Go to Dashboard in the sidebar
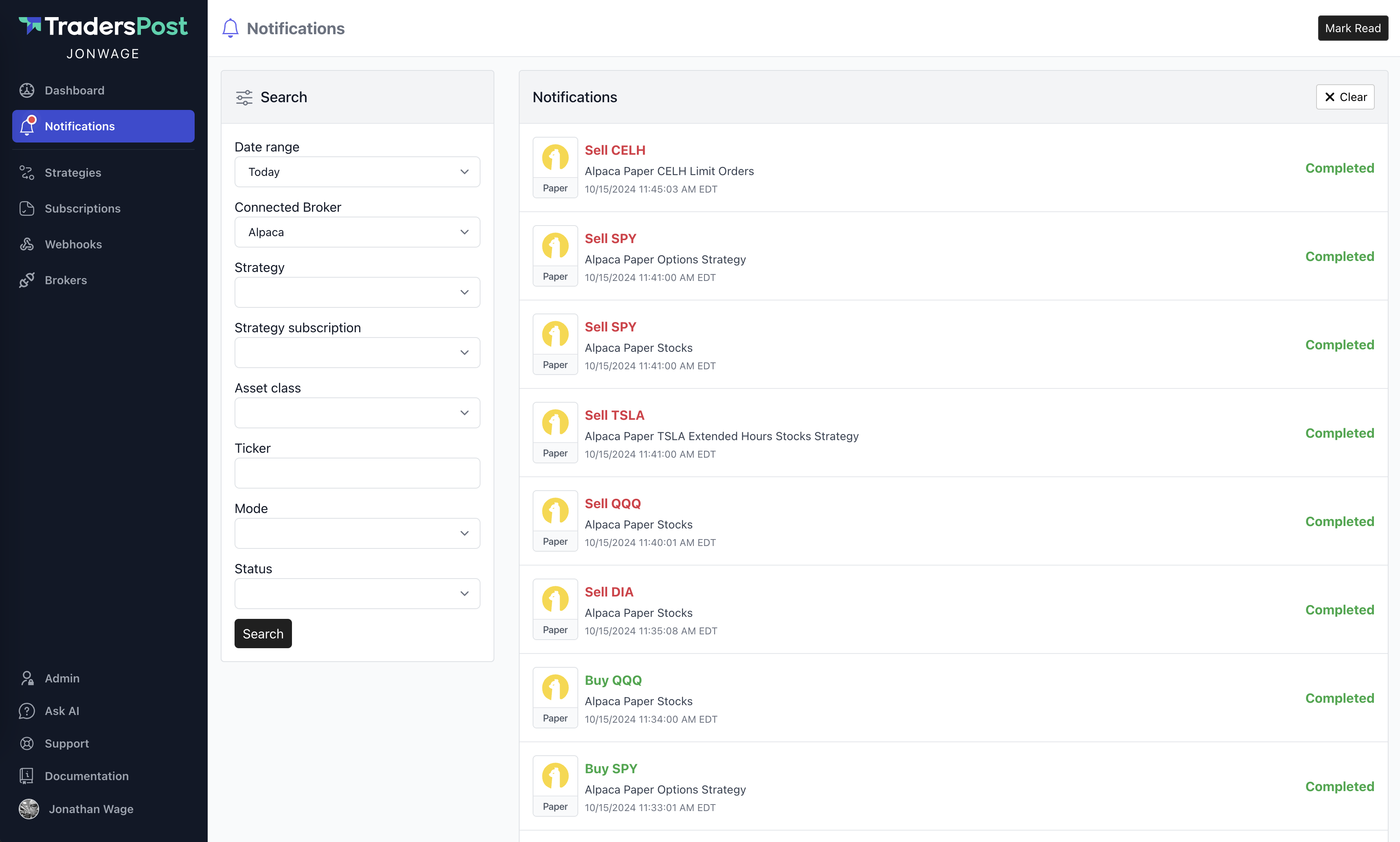1400x842 pixels. click(x=103, y=90)
